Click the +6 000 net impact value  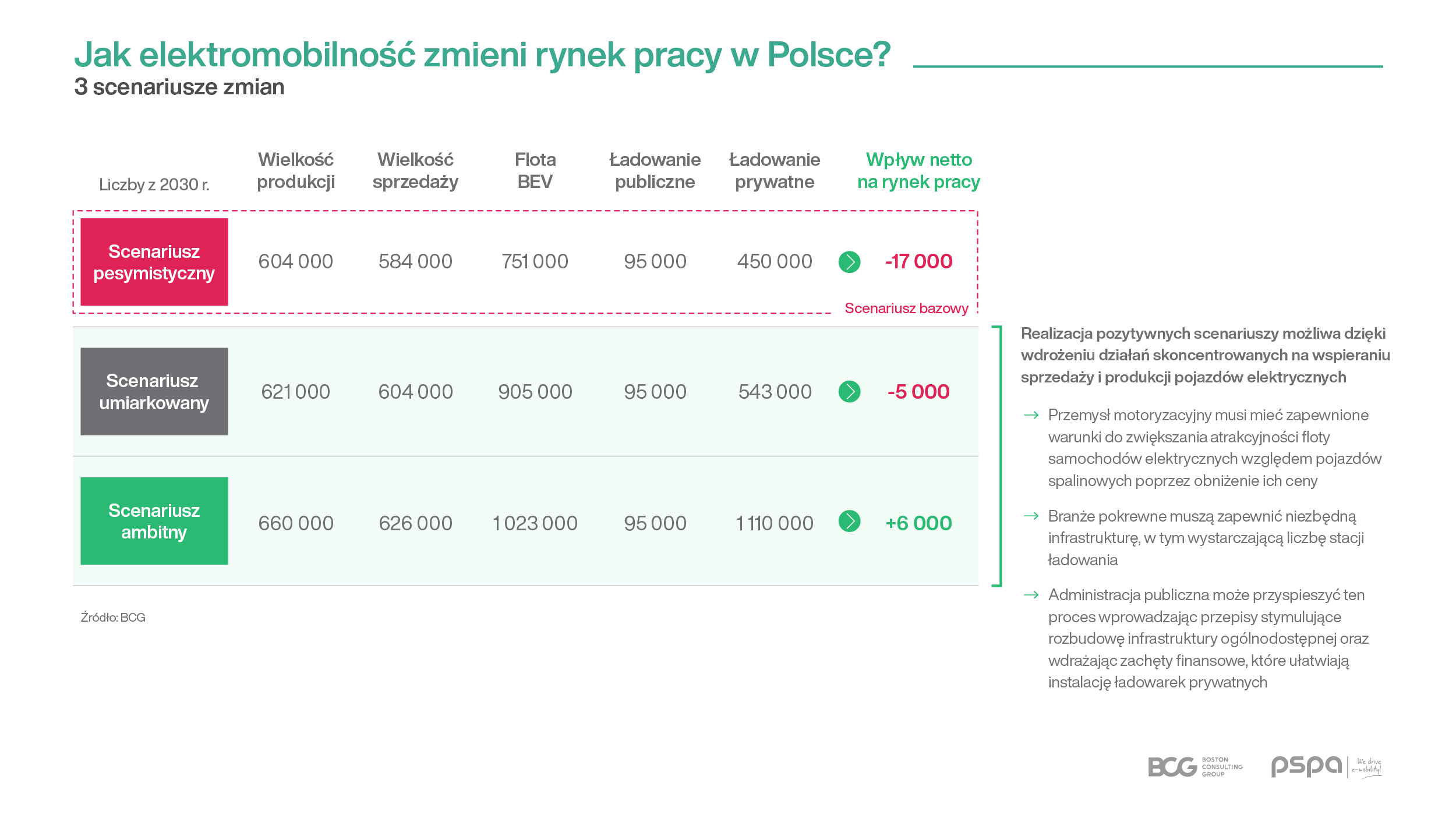click(x=918, y=523)
